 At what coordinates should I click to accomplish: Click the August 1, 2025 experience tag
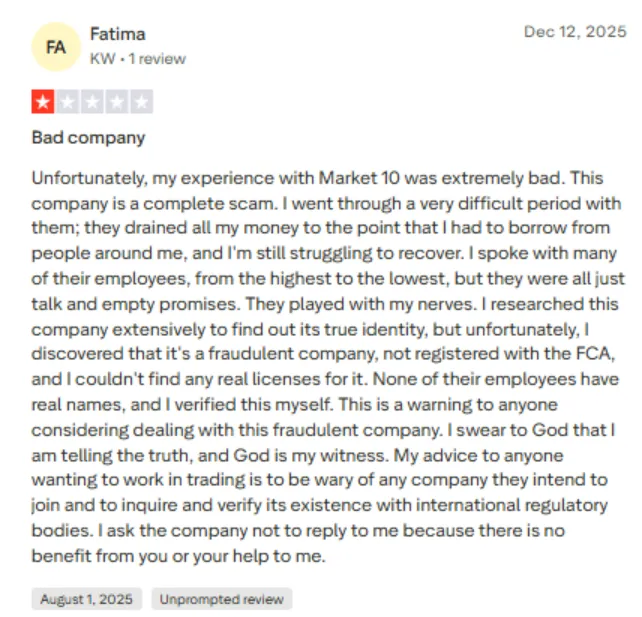[86, 599]
